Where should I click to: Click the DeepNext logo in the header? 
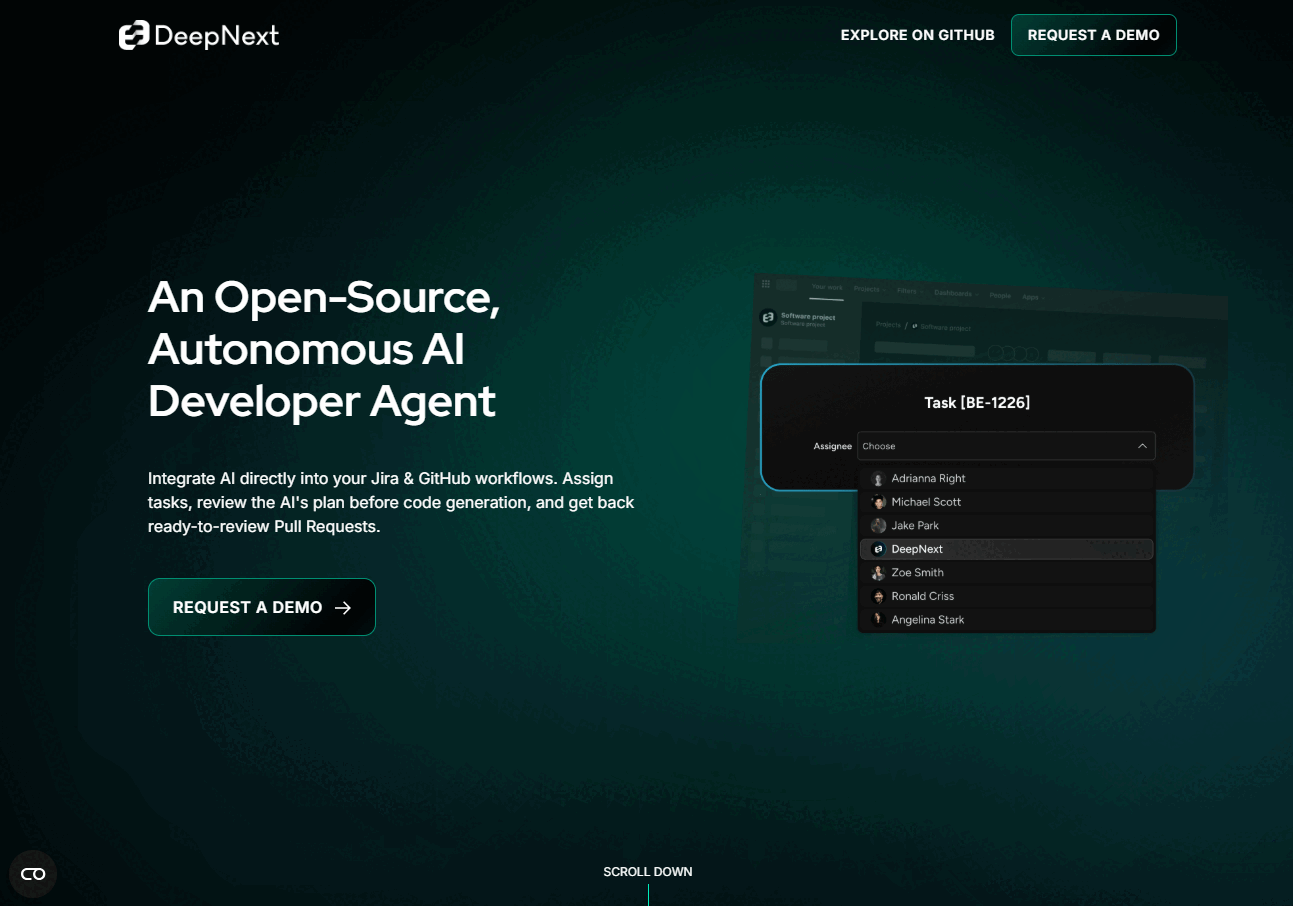pyautogui.click(x=198, y=36)
